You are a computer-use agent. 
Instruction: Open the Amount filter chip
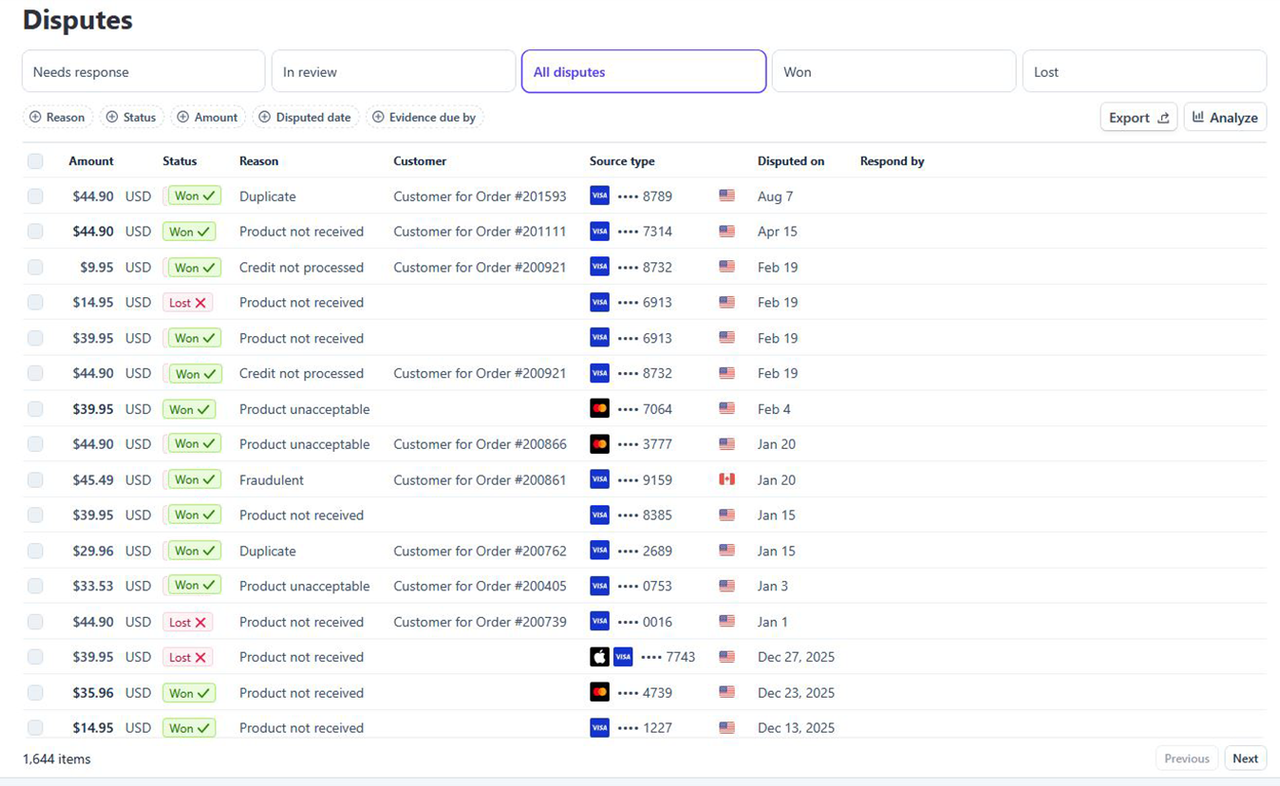208,117
